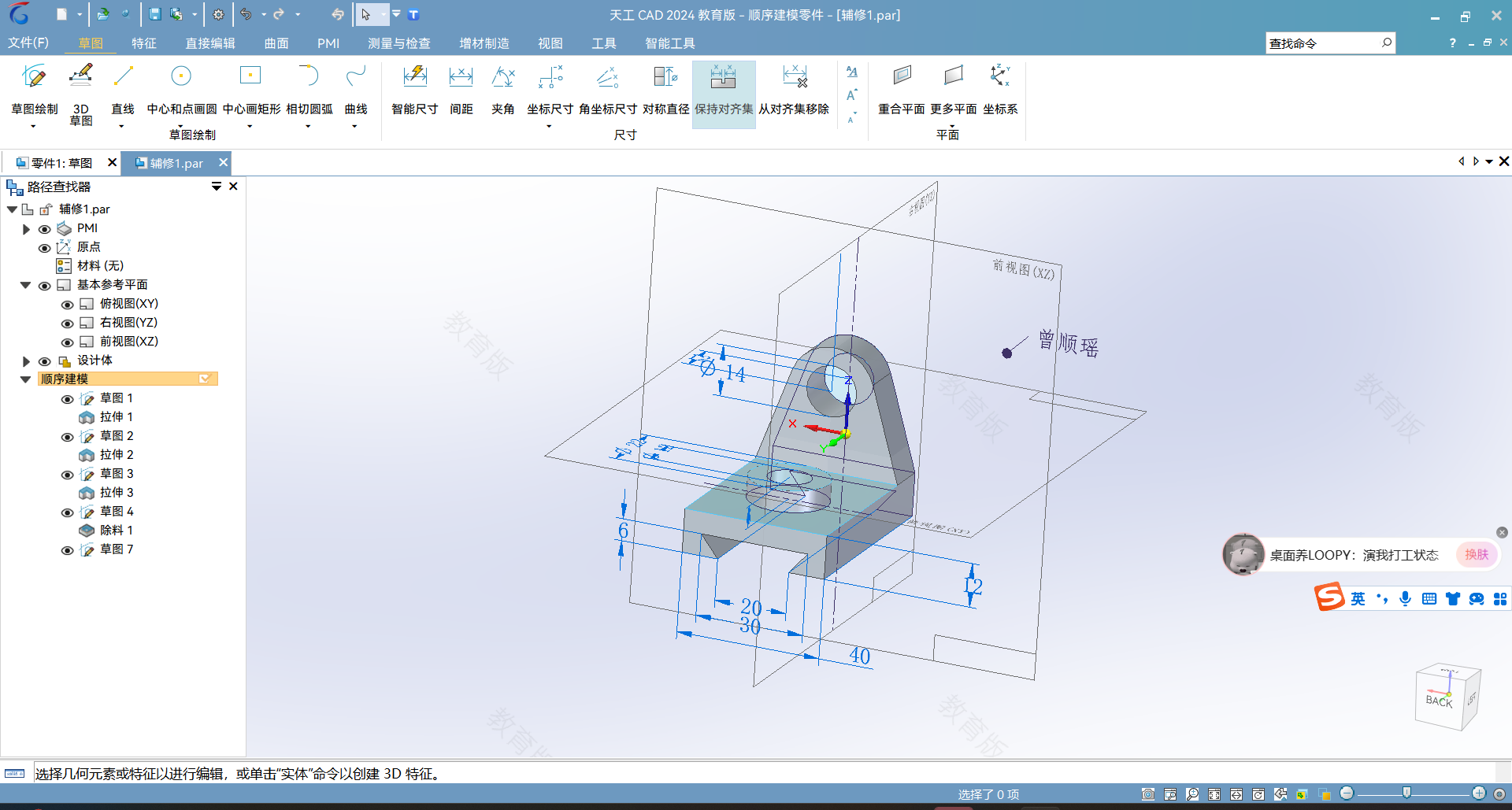Switch to the 测量与检查 ribbon tab

(x=399, y=43)
